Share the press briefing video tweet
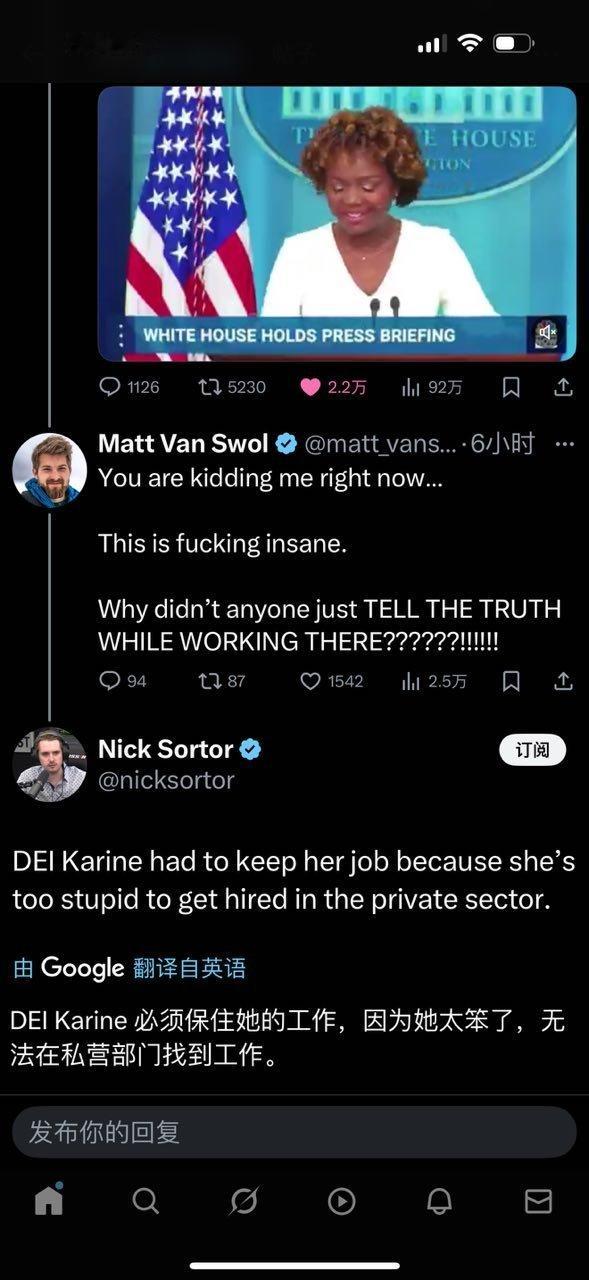Image resolution: width=589 pixels, height=1280 pixels. coord(564,387)
